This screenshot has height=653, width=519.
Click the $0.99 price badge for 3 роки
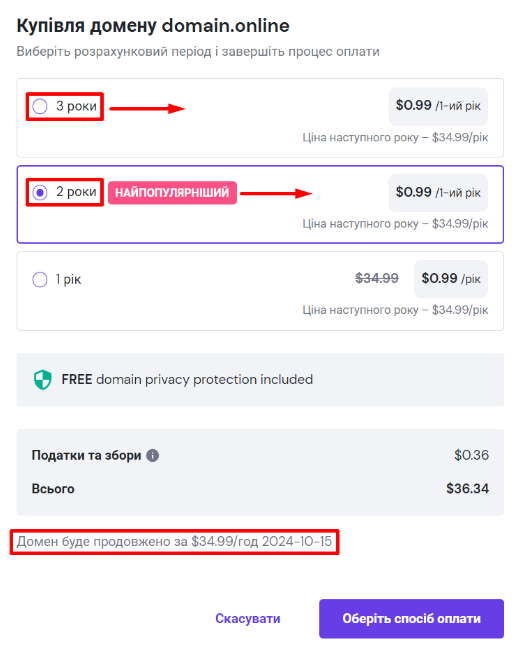click(x=438, y=106)
